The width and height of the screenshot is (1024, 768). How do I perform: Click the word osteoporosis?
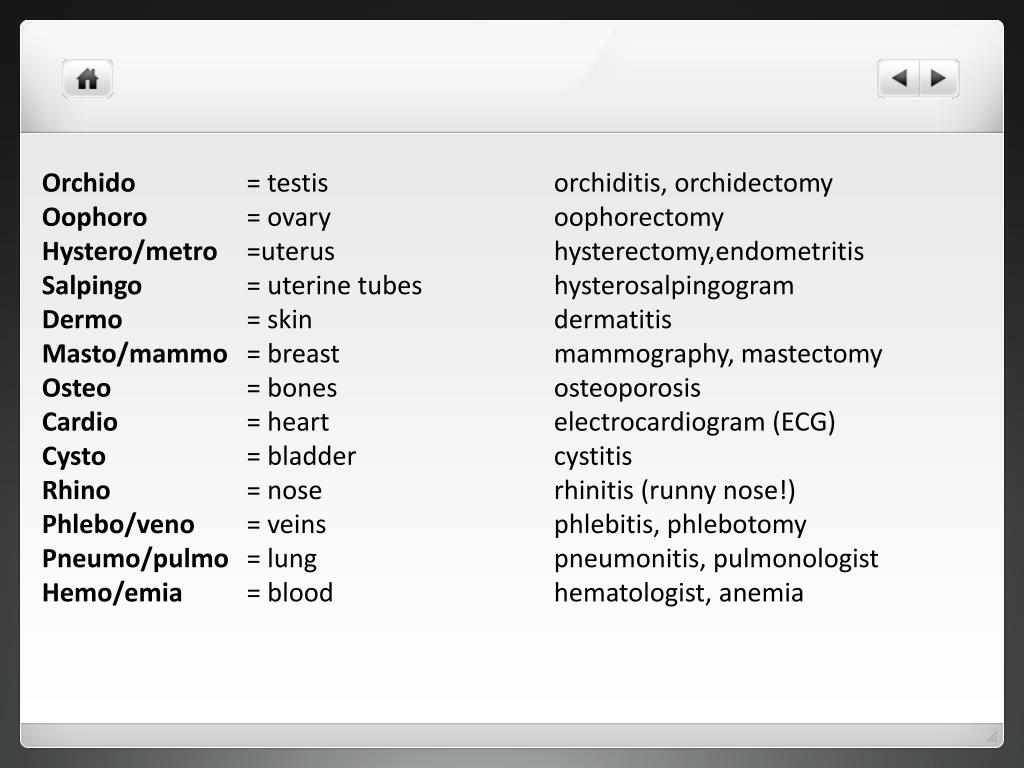[627, 389]
